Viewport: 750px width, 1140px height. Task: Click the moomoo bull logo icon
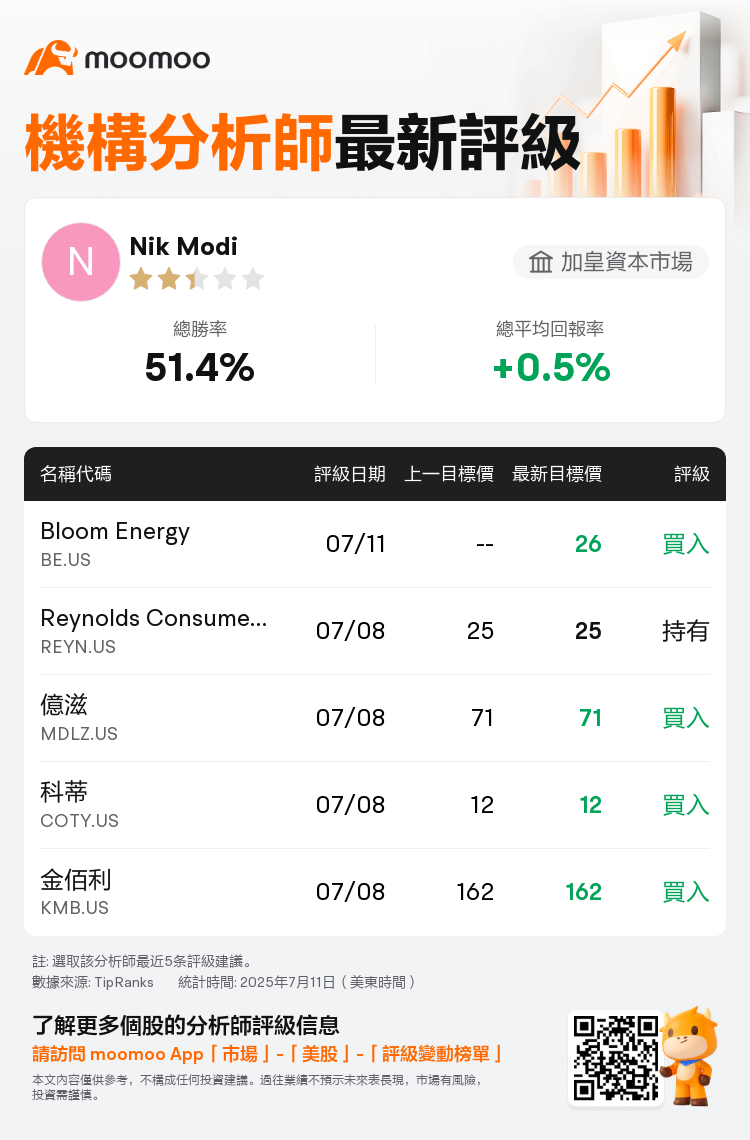point(51,57)
